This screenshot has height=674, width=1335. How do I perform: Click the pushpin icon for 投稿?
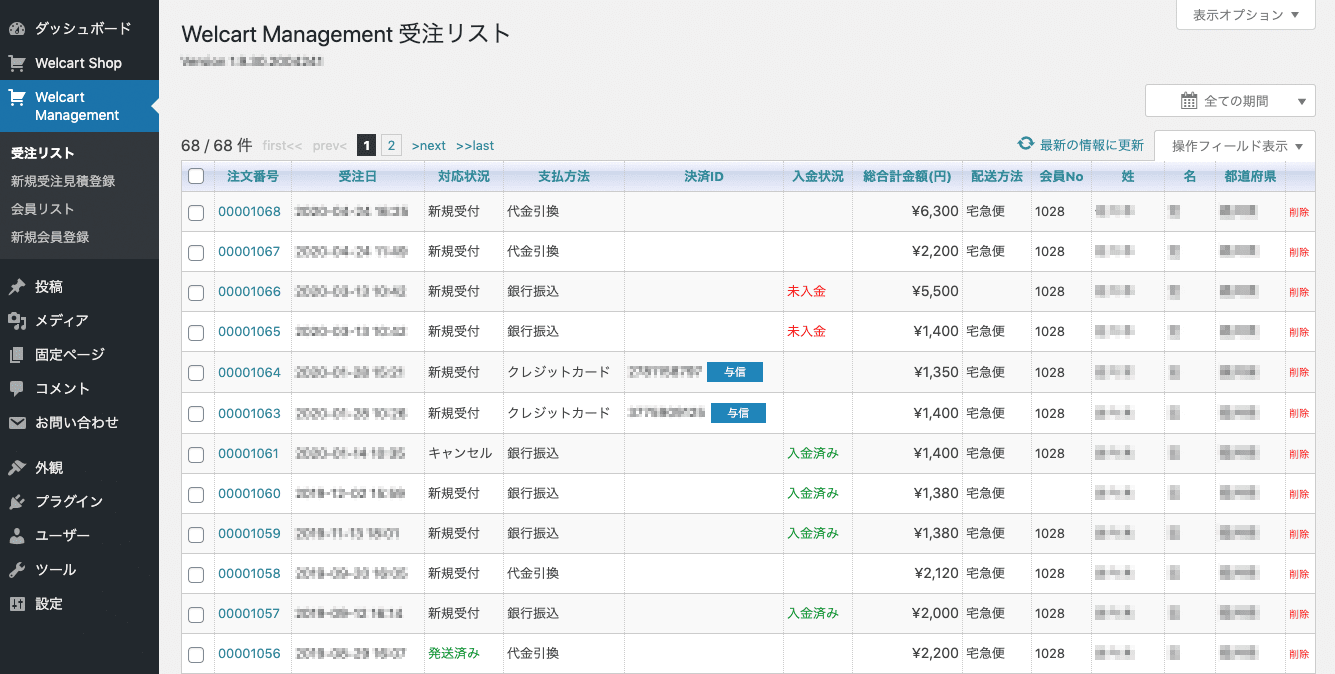(17, 287)
